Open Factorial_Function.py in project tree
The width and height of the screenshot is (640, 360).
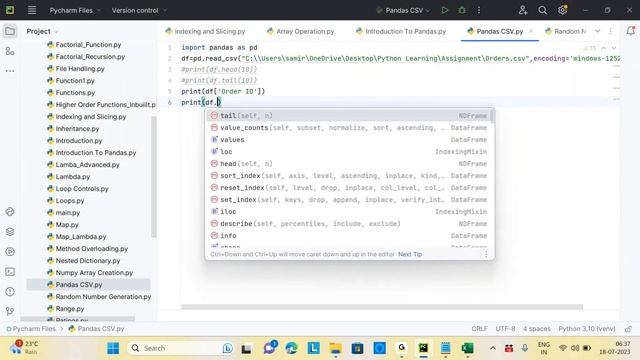pos(84,44)
